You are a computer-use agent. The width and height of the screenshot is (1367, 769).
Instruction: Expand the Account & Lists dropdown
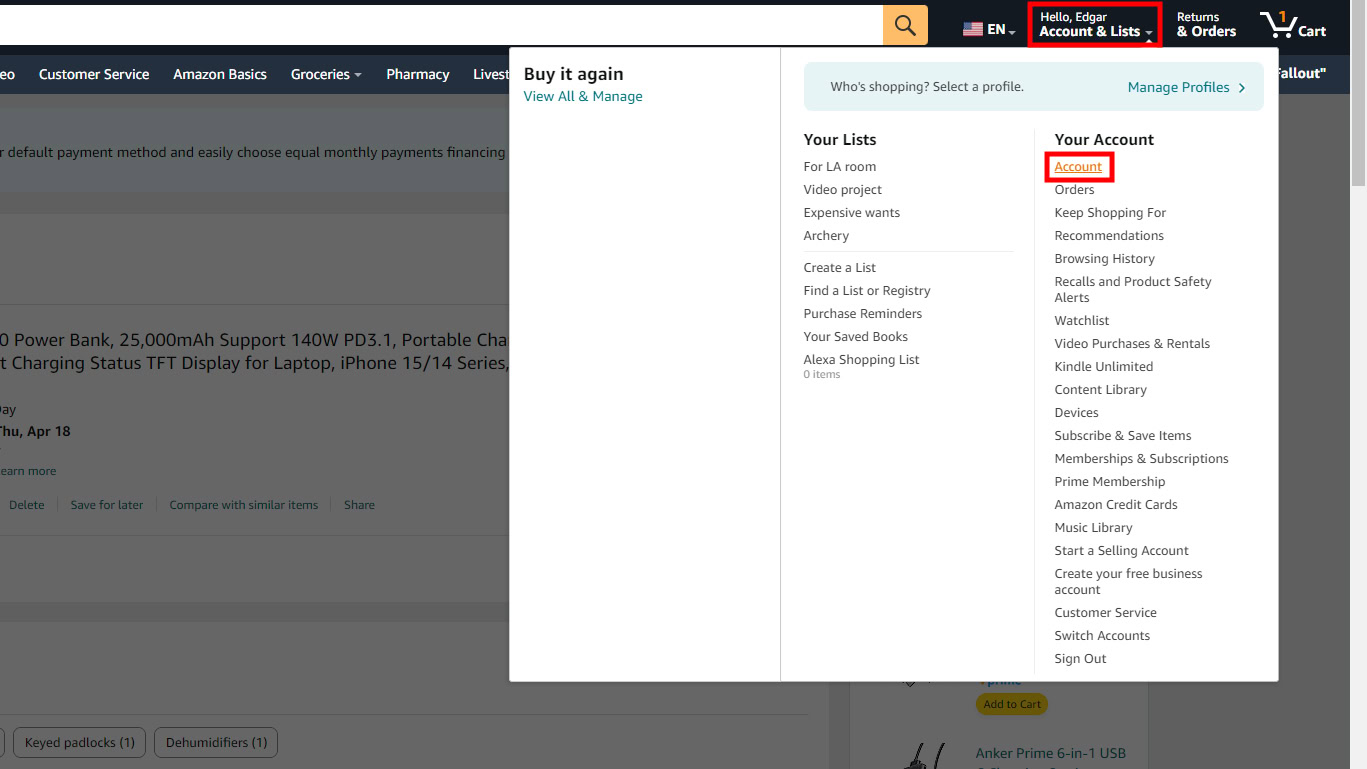[1095, 25]
